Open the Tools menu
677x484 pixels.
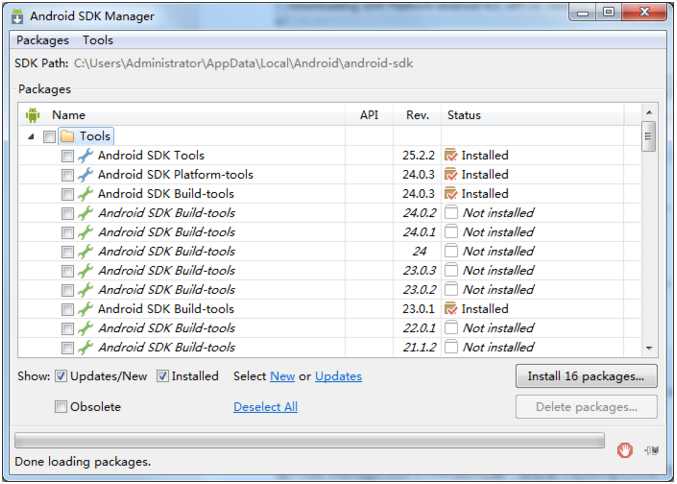tap(98, 40)
